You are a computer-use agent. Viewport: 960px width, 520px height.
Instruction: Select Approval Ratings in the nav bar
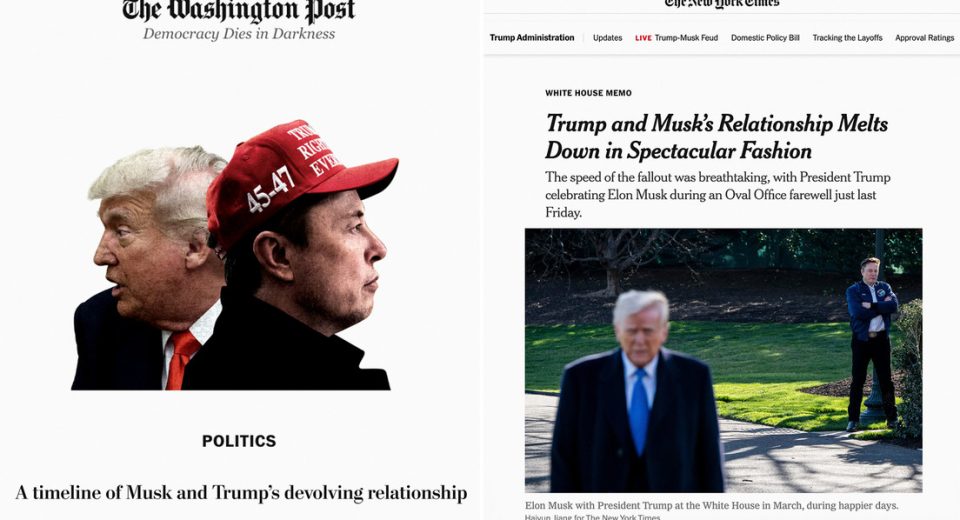pyautogui.click(x=924, y=37)
